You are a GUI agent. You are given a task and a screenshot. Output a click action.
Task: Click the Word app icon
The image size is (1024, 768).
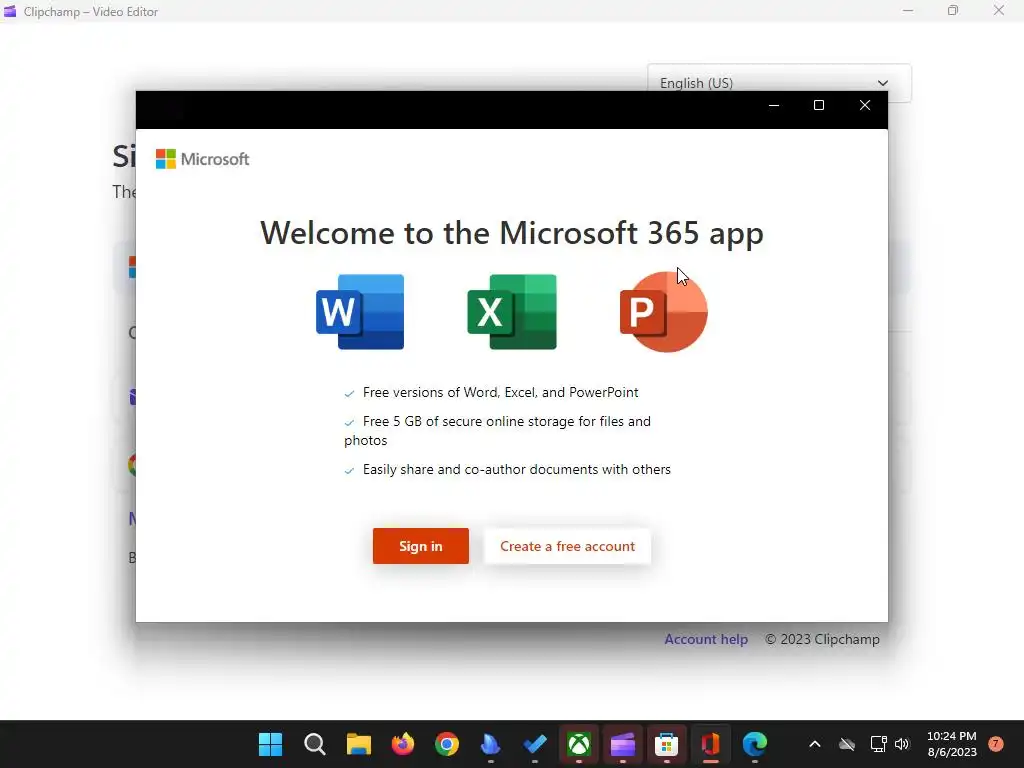pos(360,312)
